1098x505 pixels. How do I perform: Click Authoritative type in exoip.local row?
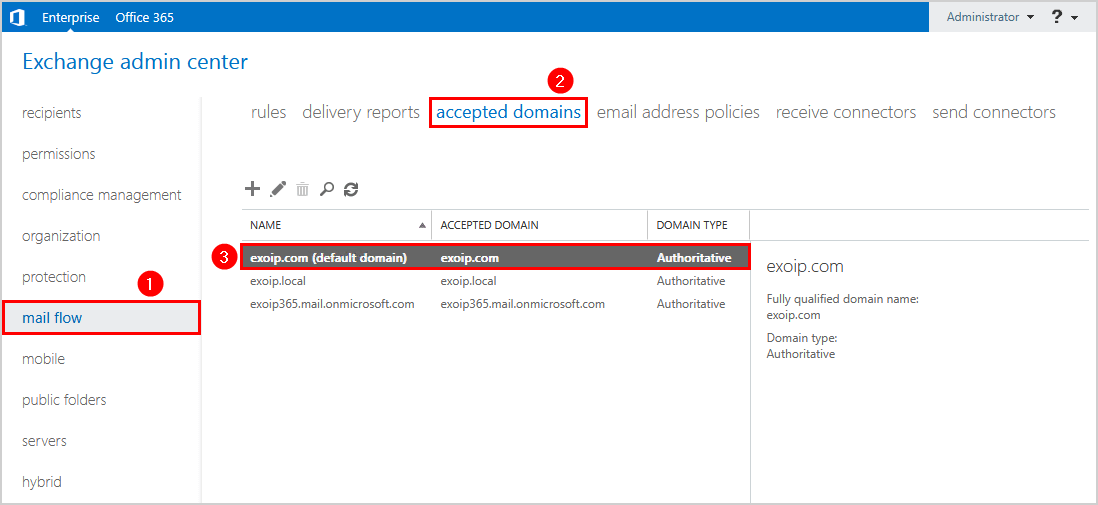pos(690,281)
